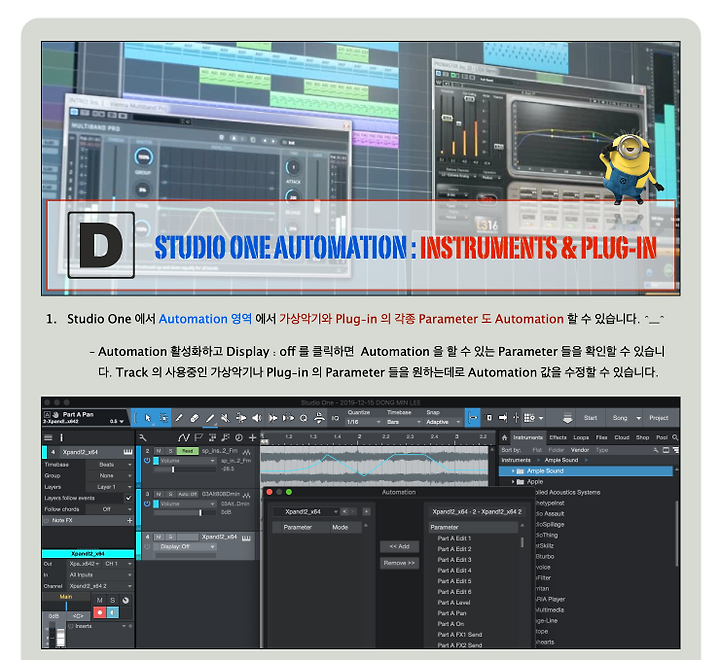Open Xpand!2_x64 device dropdown in Automation
Screen dimensions: 720x660
pyautogui.click(x=305, y=512)
